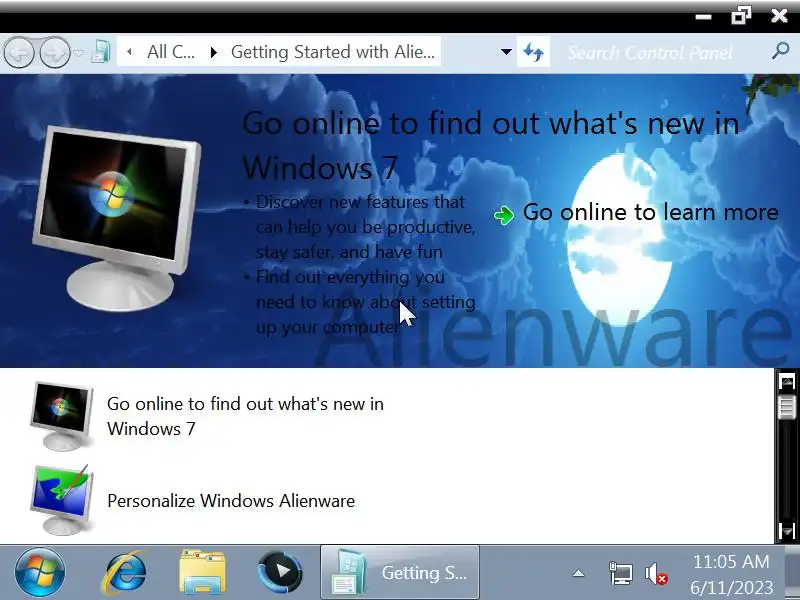Click the Control Panel icon in address bar
Image resolution: width=800 pixels, height=600 pixels.
click(101, 52)
